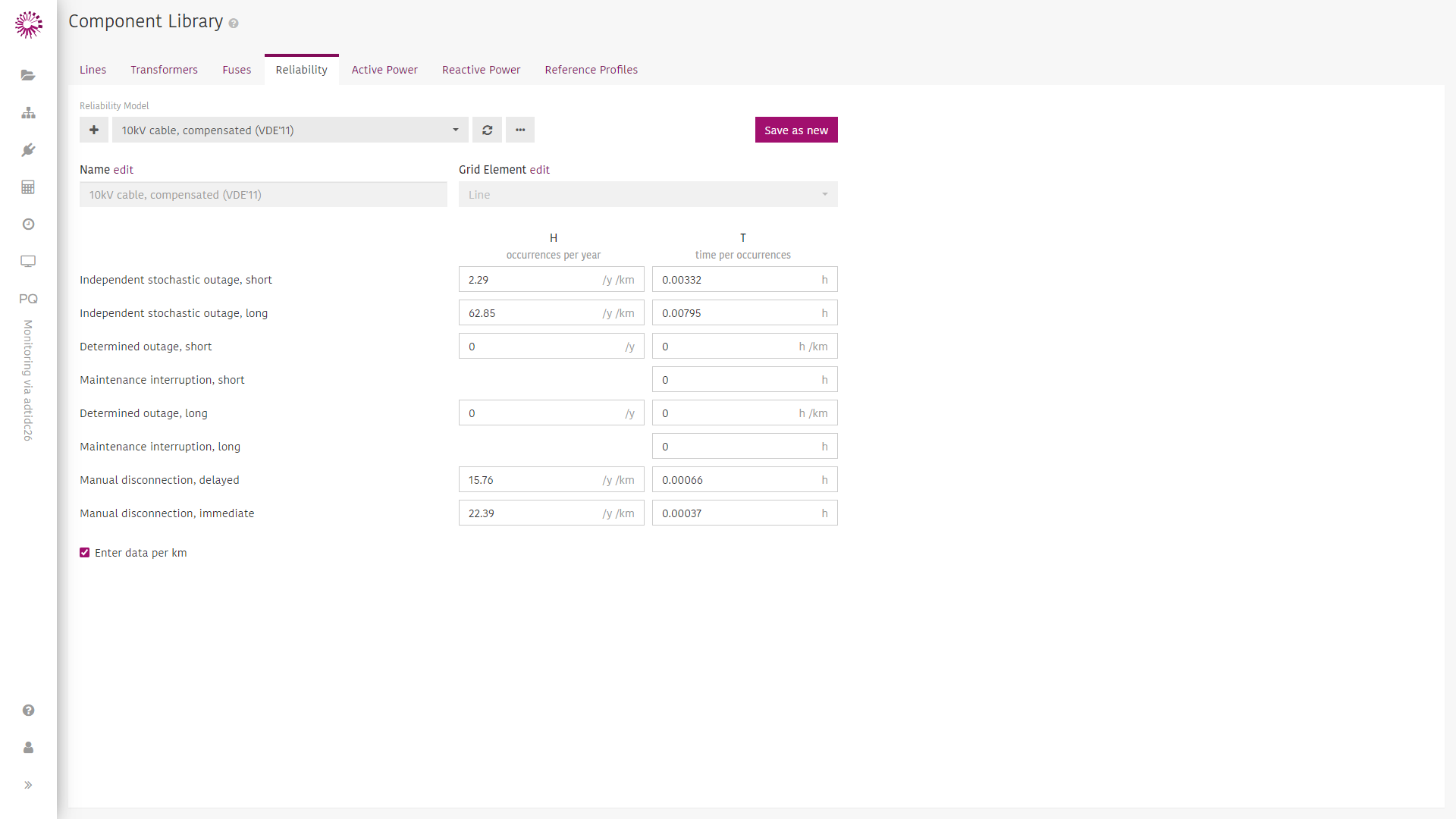The width and height of the screenshot is (1456, 819).
Task: Expand the sidebar with double chevron
Action: [x=28, y=785]
